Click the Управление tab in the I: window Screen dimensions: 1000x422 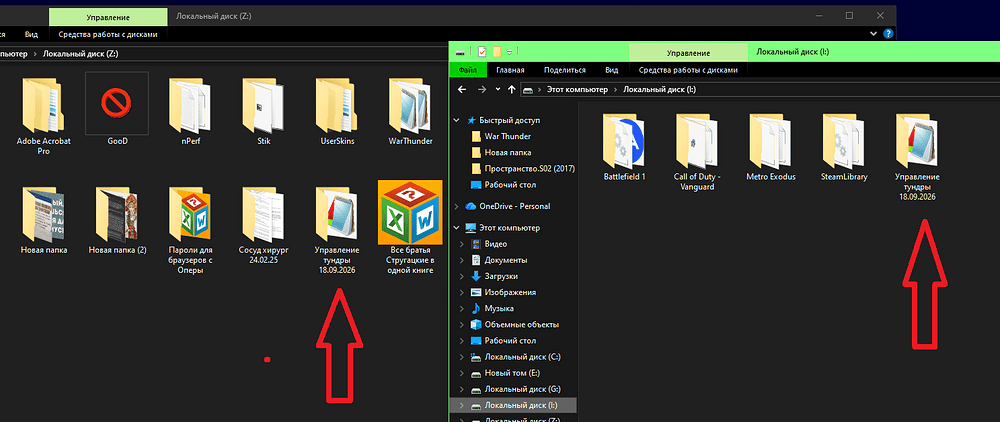tap(688, 53)
